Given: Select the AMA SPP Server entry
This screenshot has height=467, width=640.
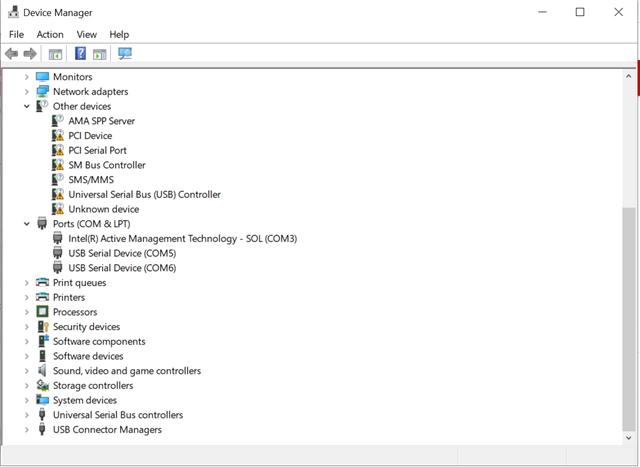Looking at the screenshot, I should click(x=101, y=121).
